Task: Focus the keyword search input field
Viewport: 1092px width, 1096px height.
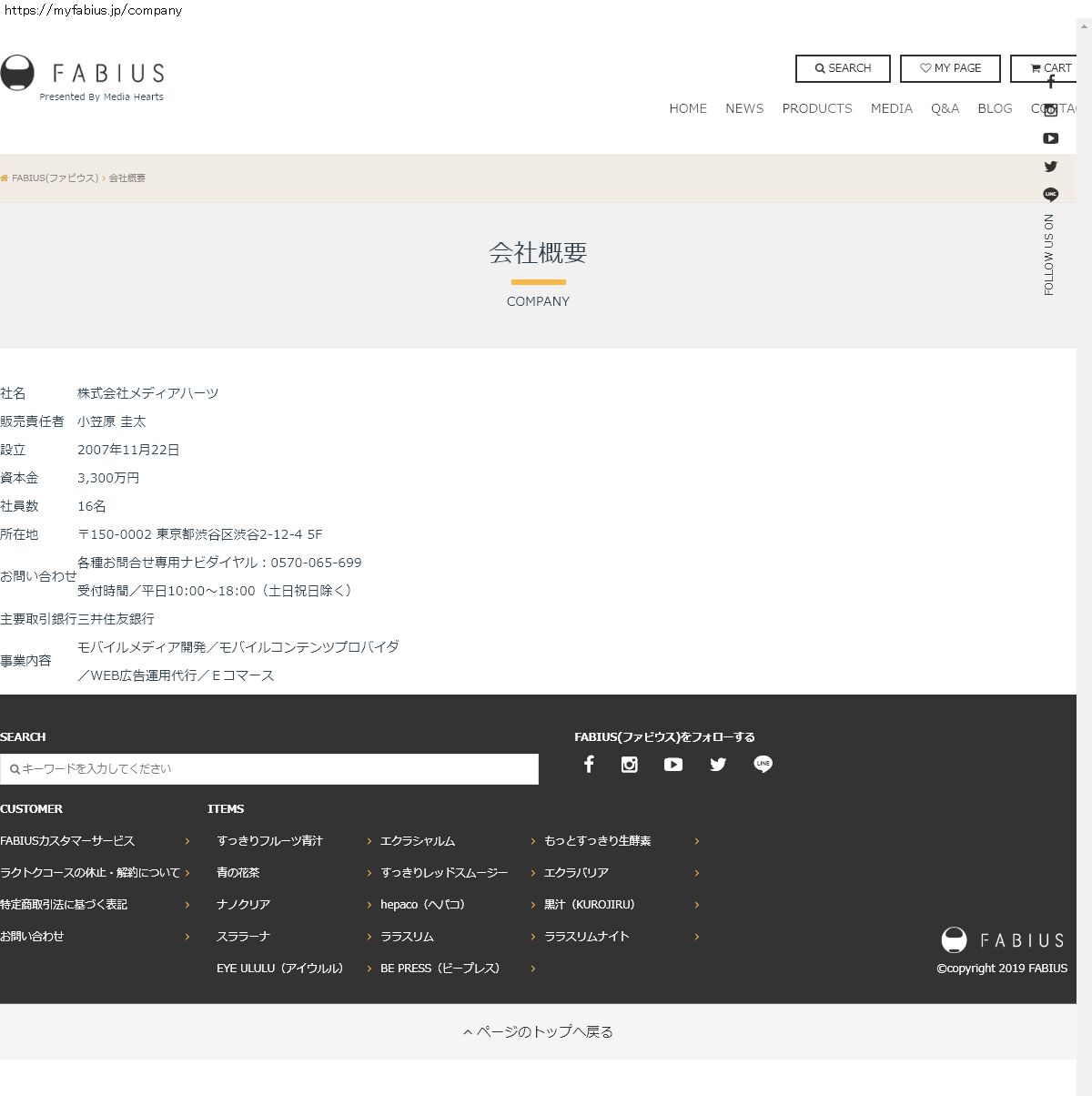Action: pyautogui.click(x=269, y=769)
